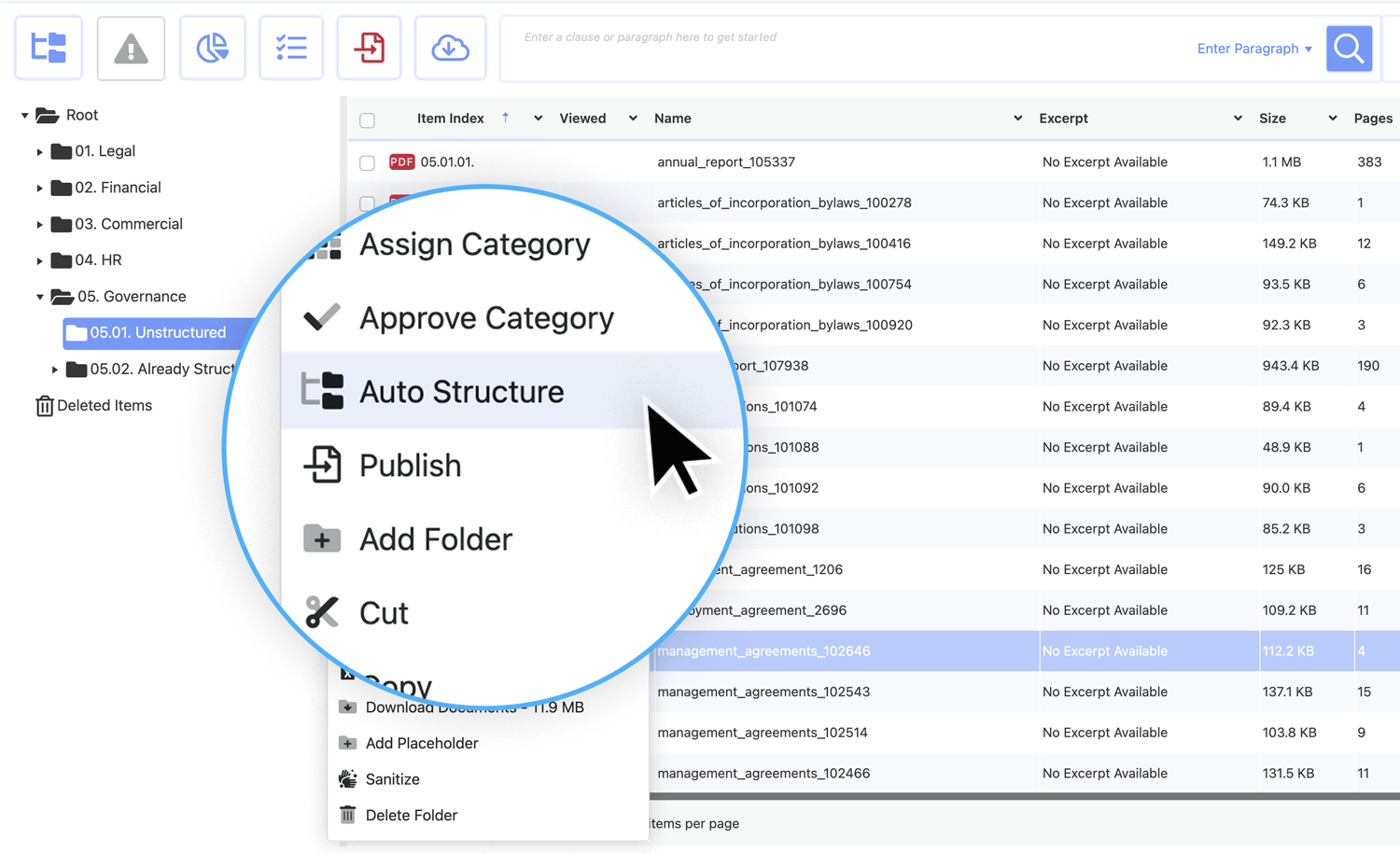Open the Name column dropdown chevron
1400x853 pixels.
point(1017,119)
